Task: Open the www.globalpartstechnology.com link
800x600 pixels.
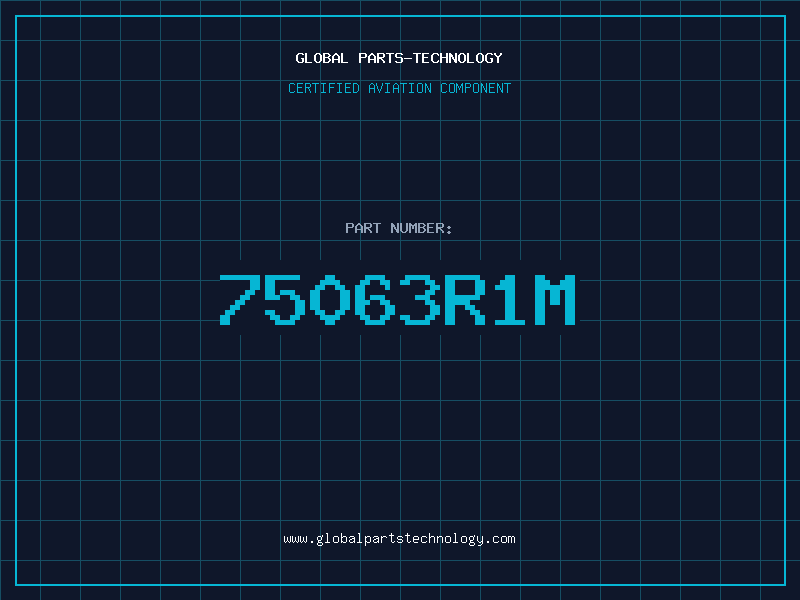Action: tap(399, 539)
